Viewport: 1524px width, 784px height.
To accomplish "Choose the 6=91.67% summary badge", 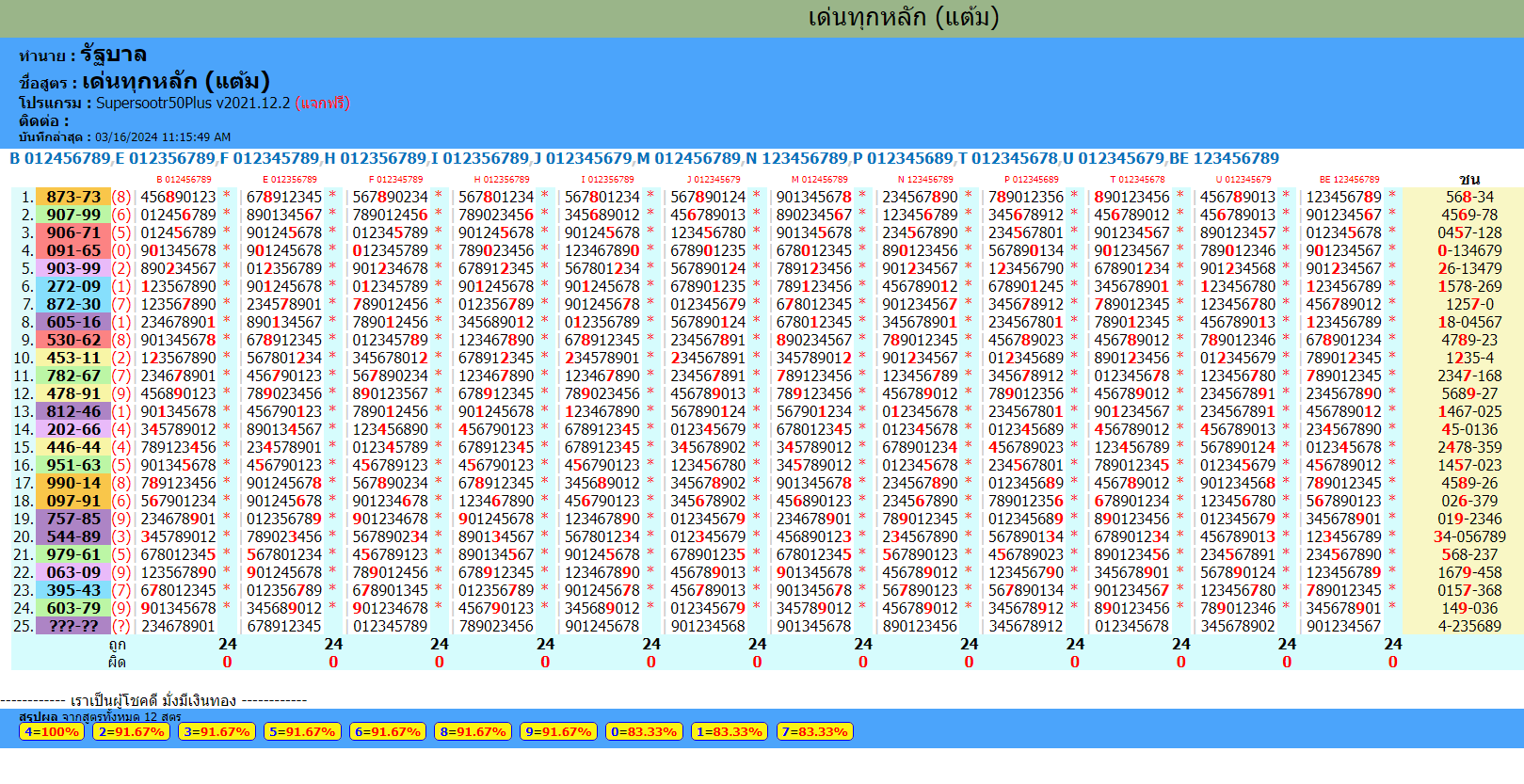I will [387, 731].
